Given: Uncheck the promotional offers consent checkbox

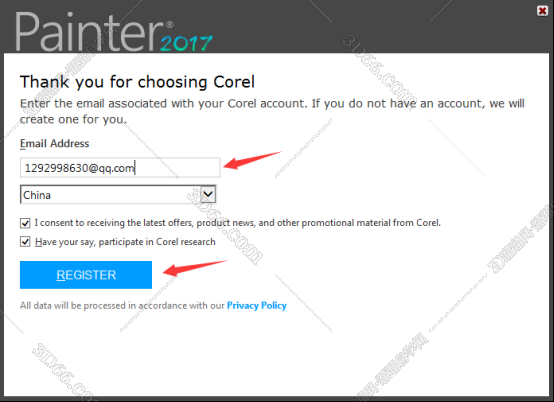Looking at the screenshot, I should (x=25, y=223).
